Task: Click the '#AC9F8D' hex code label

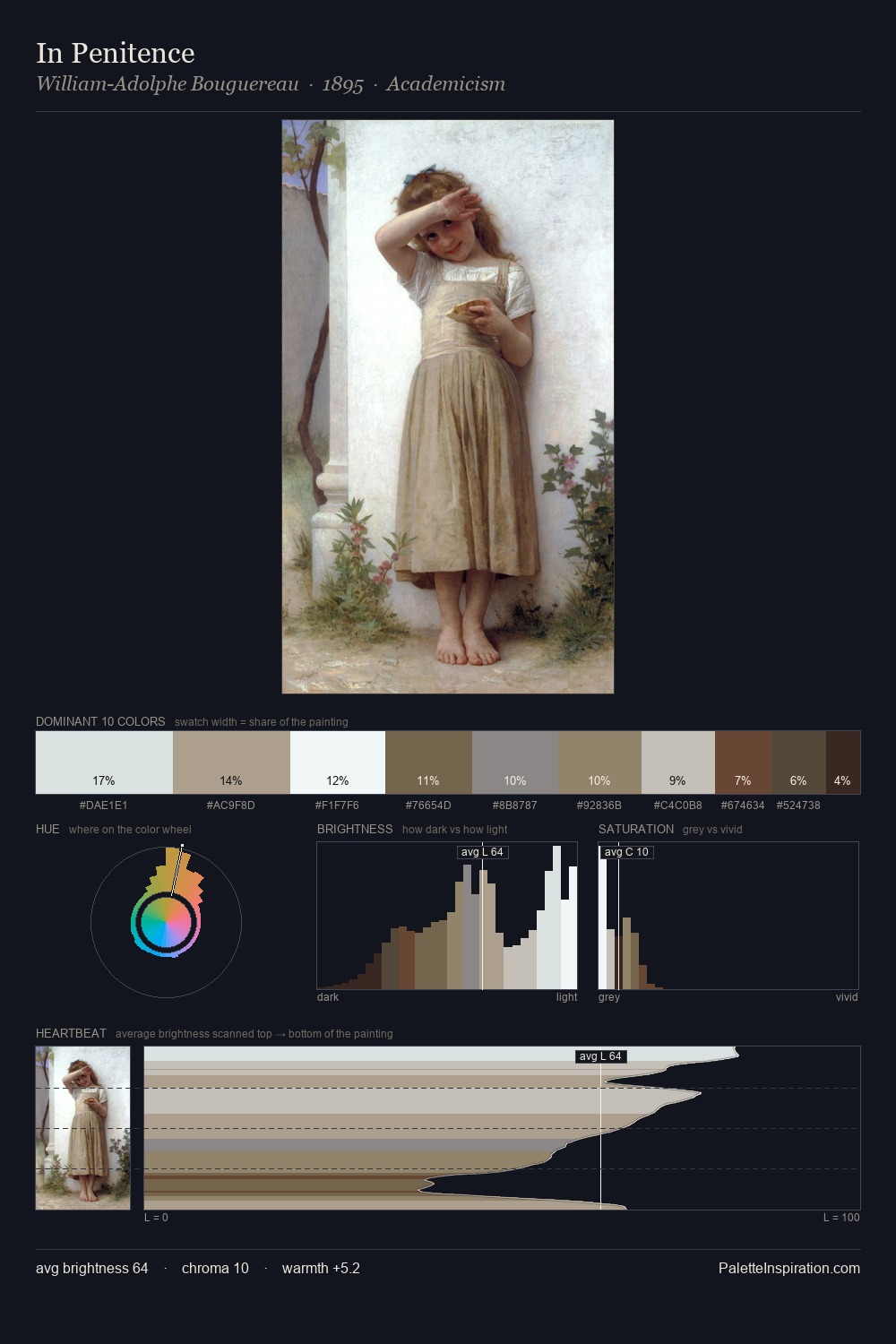Action: (231, 805)
